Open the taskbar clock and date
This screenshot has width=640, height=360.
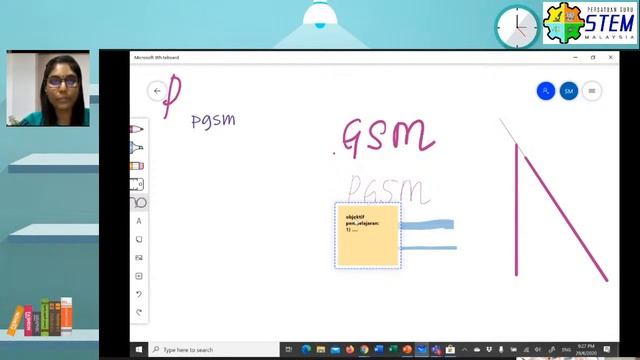pos(587,349)
